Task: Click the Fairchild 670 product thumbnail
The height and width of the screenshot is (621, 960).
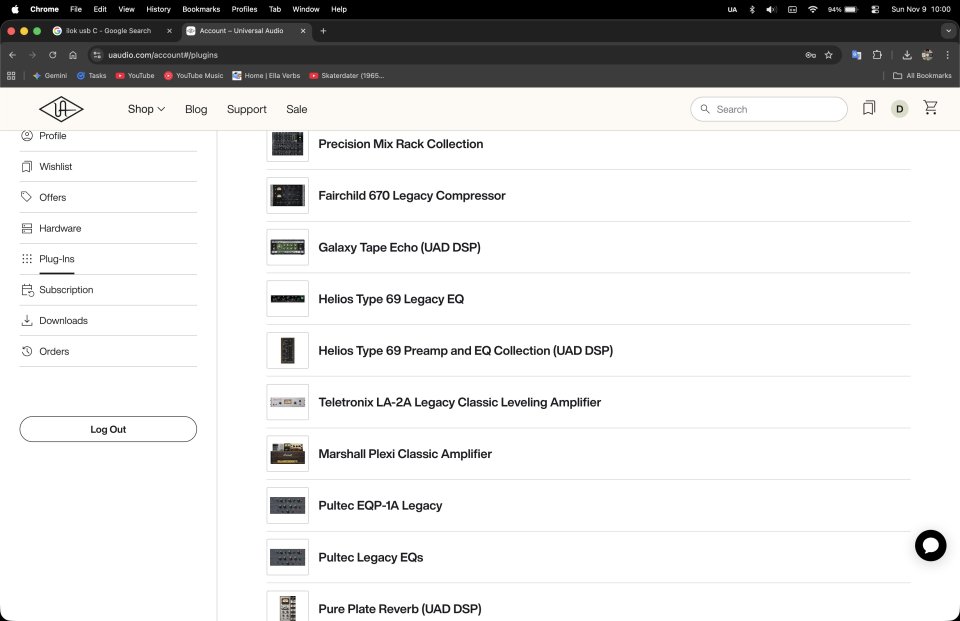Action: click(x=287, y=195)
